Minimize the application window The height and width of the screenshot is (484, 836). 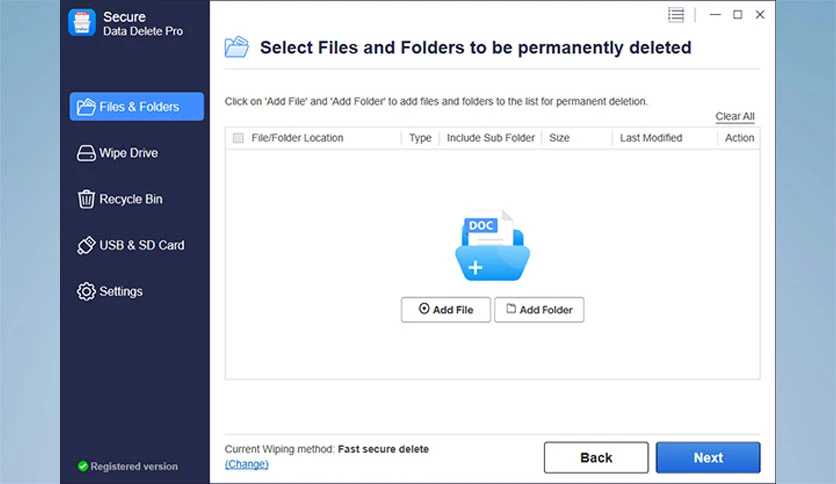click(715, 15)
